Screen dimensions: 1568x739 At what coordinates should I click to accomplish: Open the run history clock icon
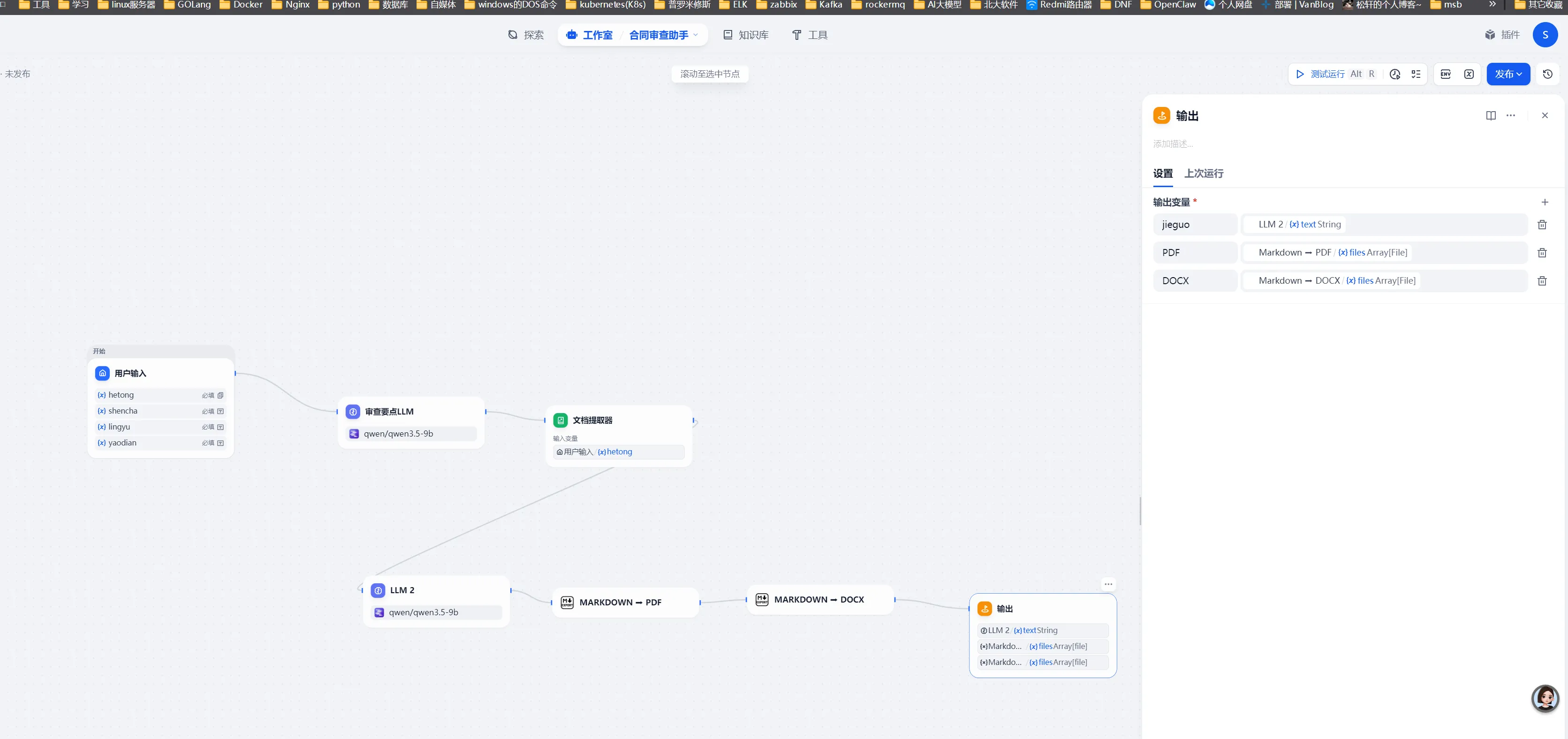tap(1394, 74)
